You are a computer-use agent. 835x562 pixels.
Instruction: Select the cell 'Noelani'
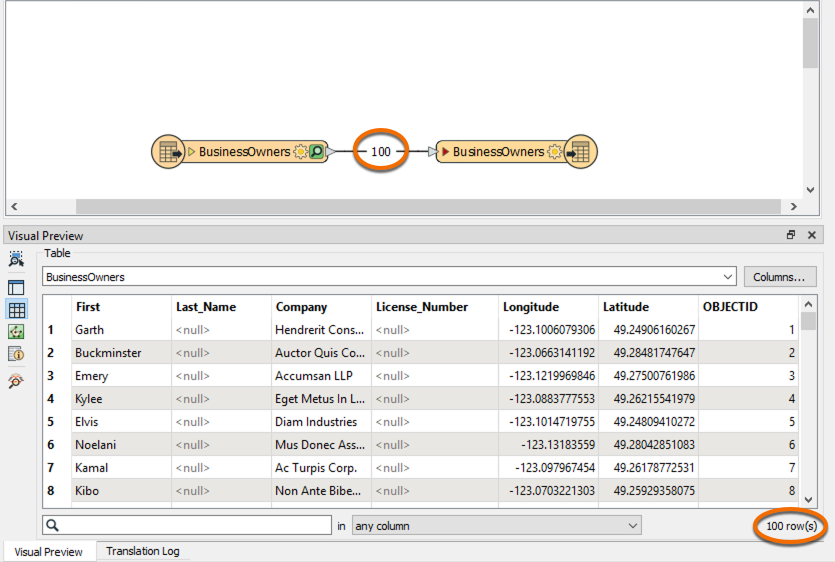[x=122, y=444]
